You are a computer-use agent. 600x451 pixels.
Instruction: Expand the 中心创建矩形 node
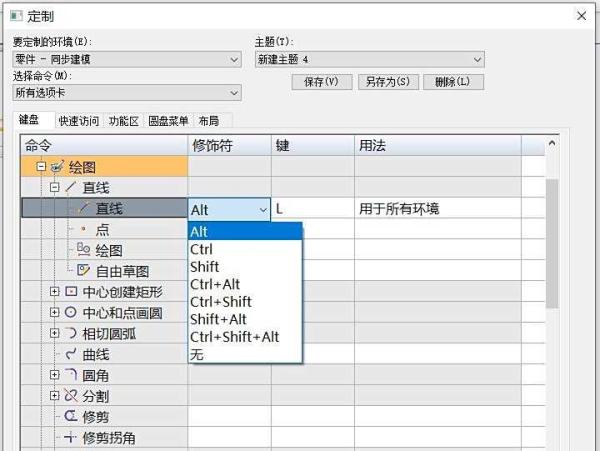point(55,291)
